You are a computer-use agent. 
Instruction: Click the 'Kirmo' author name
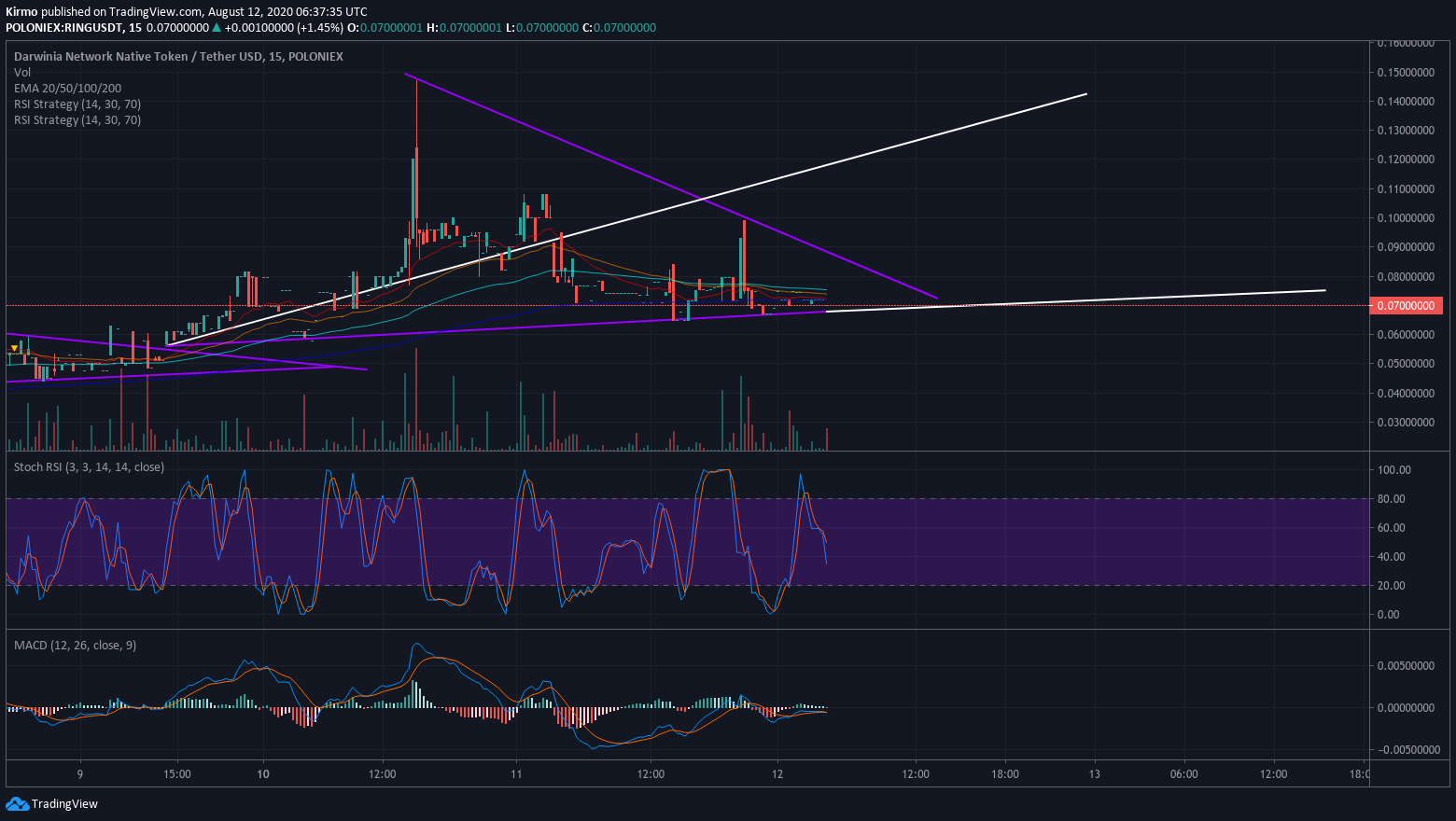point(21,12)
